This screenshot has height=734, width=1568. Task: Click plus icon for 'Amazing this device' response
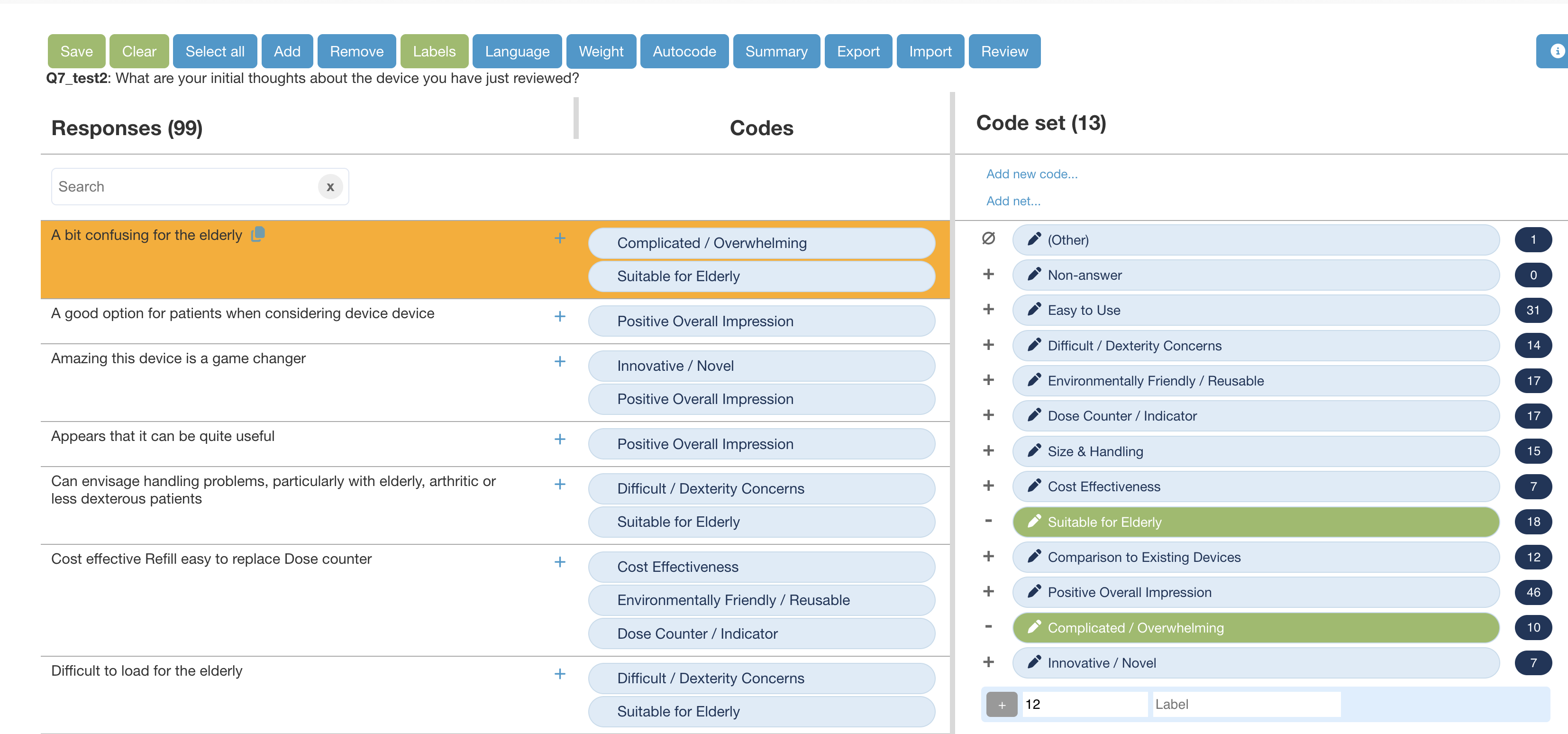coord(560,361)
